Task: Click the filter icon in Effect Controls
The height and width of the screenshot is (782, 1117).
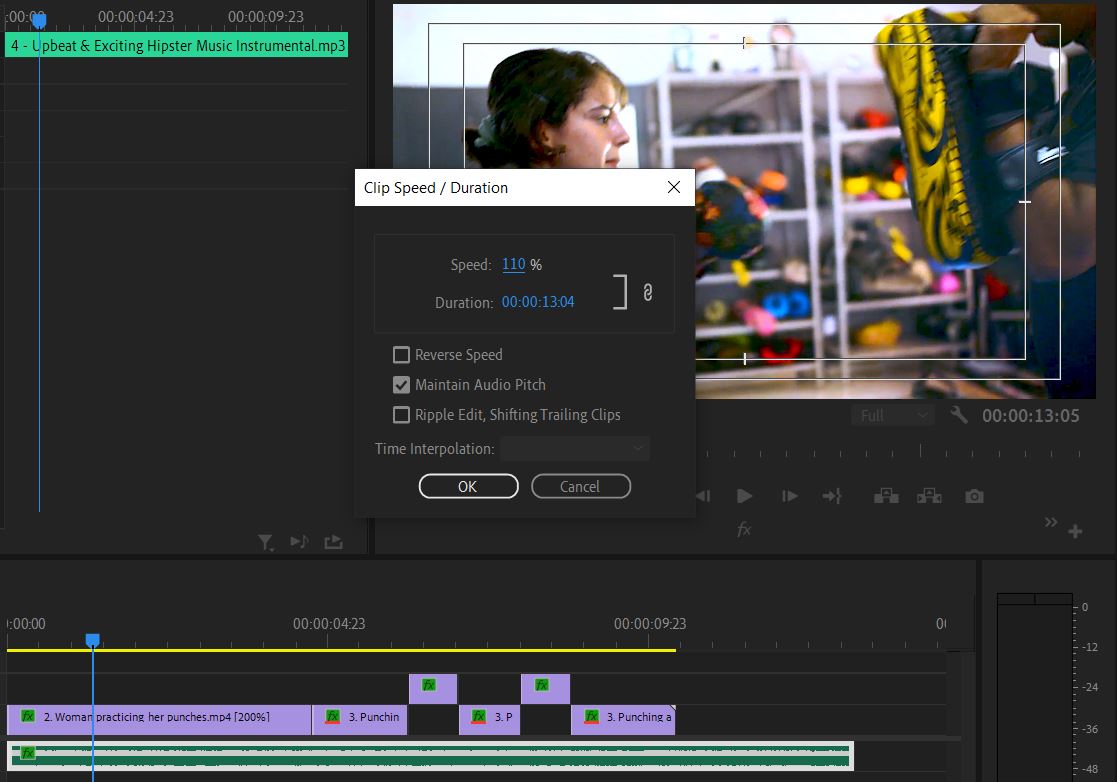Action: click(265, 543)
